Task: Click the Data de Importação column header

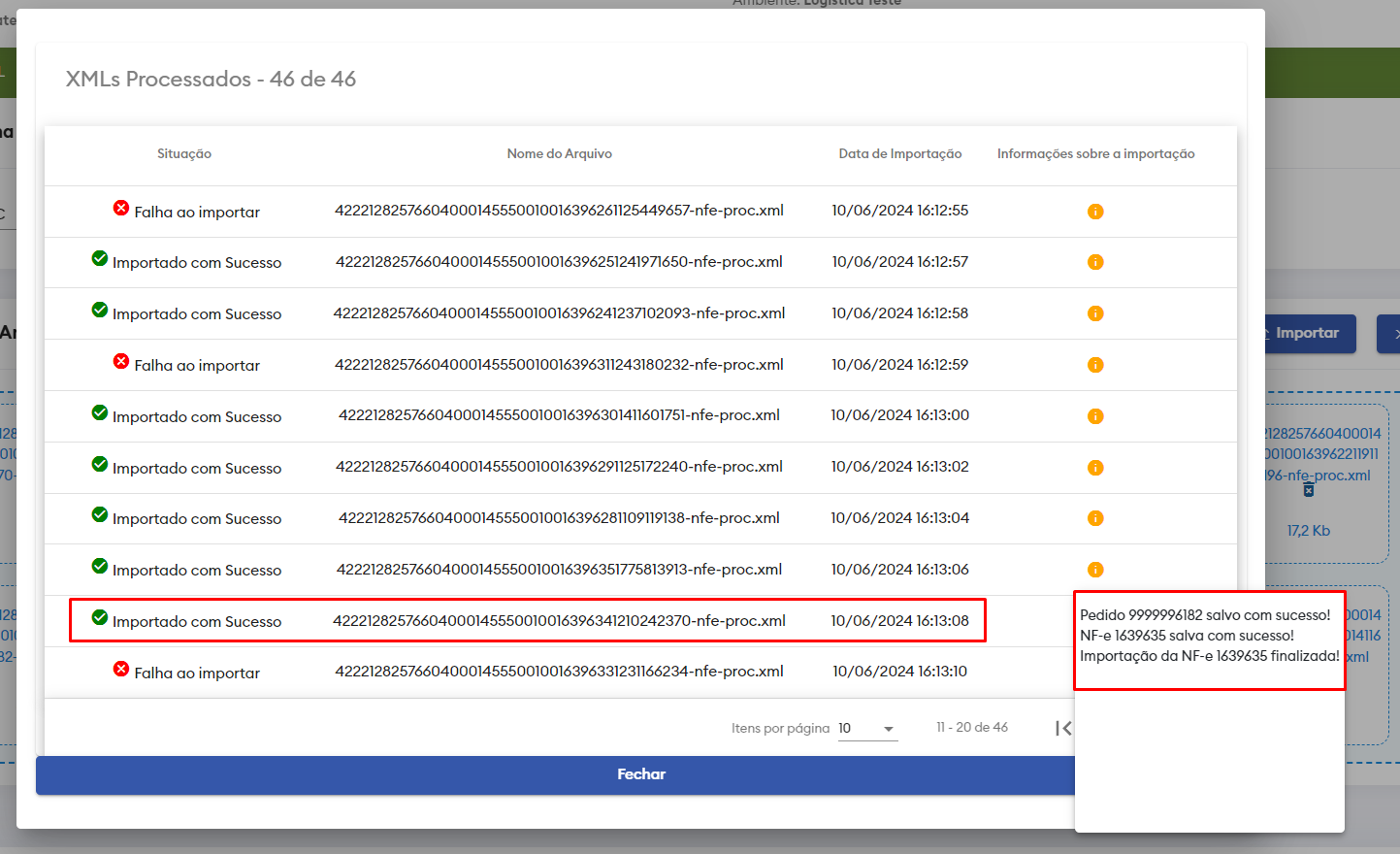Action: [899, 154]
